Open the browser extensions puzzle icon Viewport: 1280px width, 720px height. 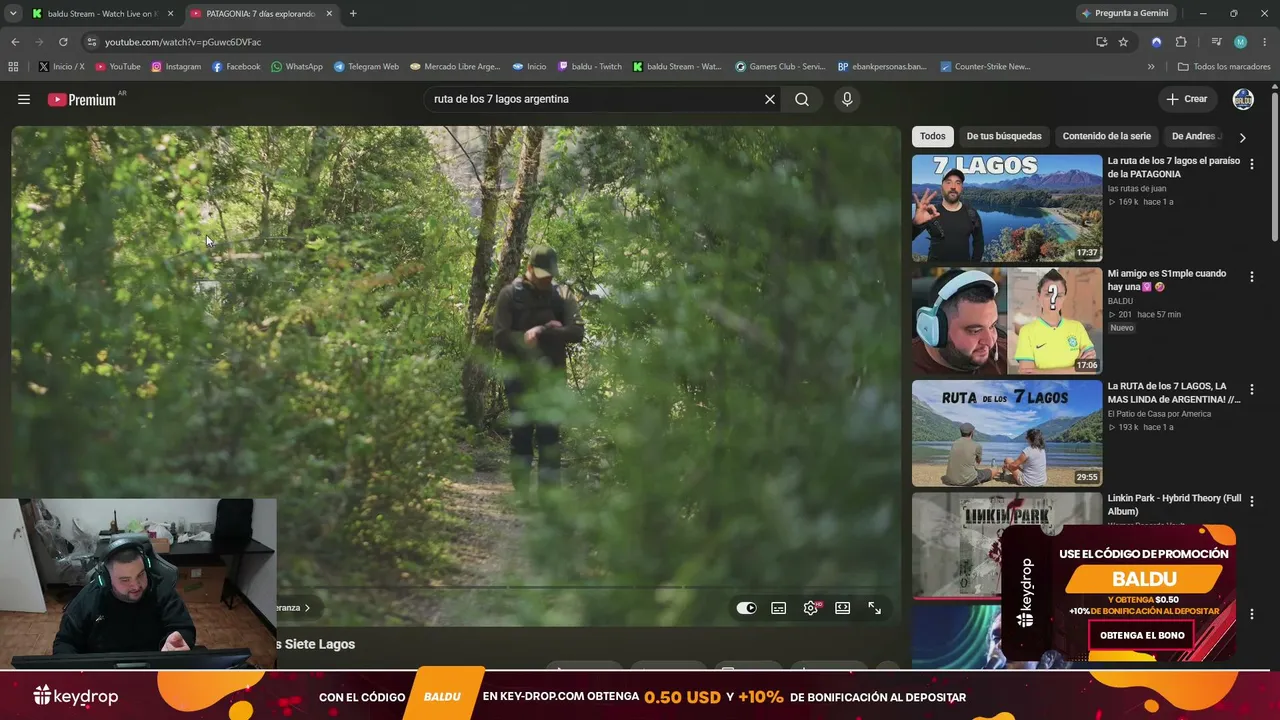(1181, 42)
